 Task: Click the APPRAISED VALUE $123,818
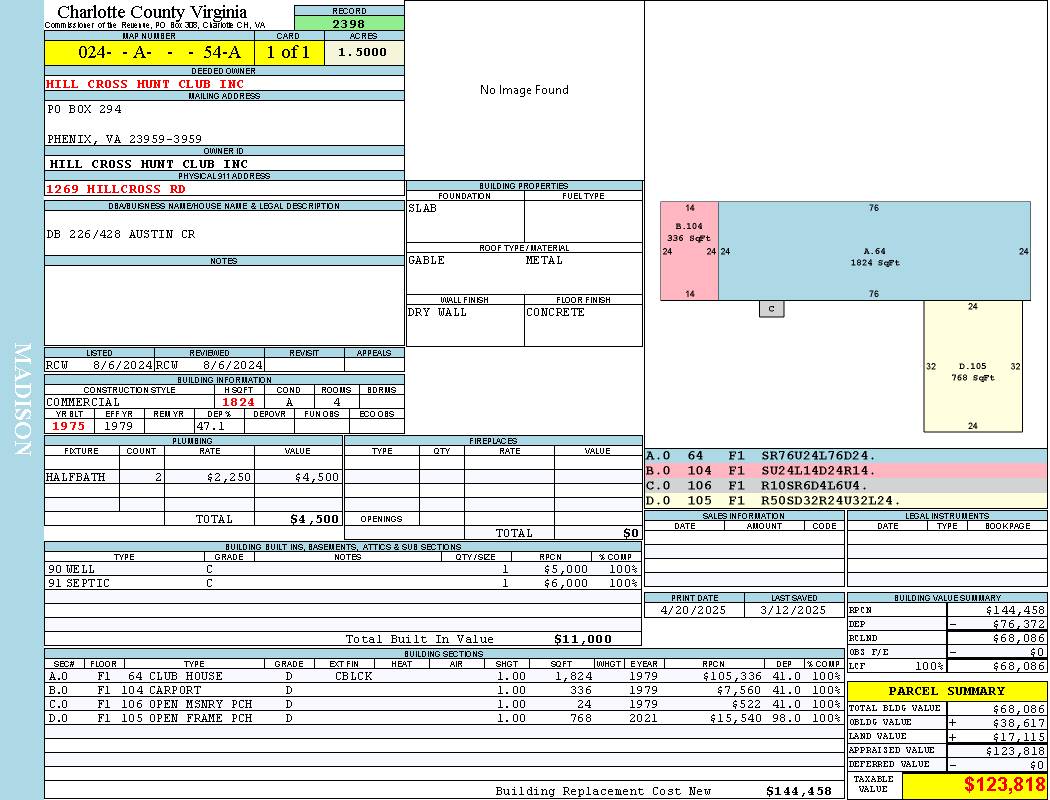tap(1015, 751)
